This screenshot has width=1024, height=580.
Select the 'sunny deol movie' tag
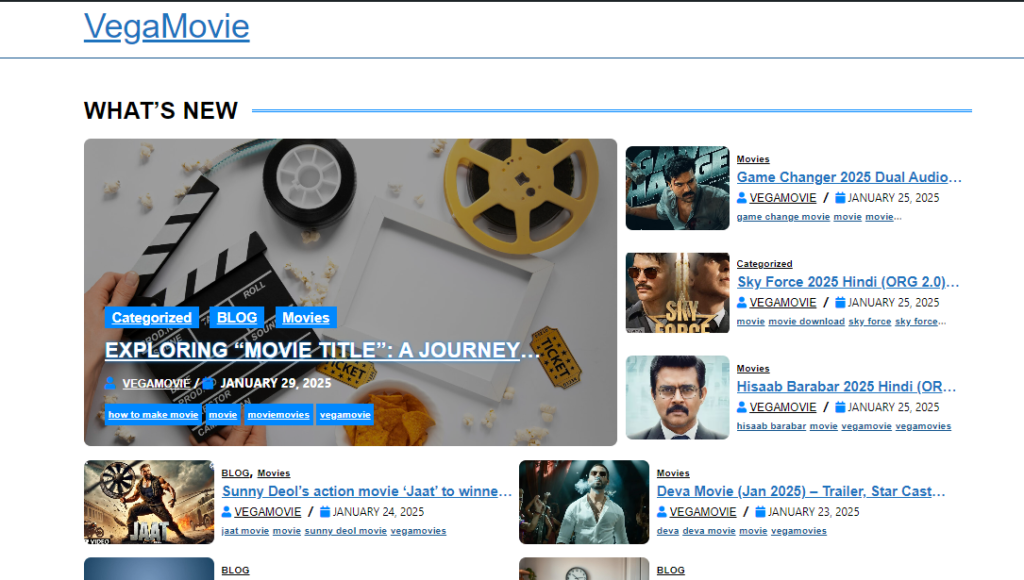click(345, 531)
